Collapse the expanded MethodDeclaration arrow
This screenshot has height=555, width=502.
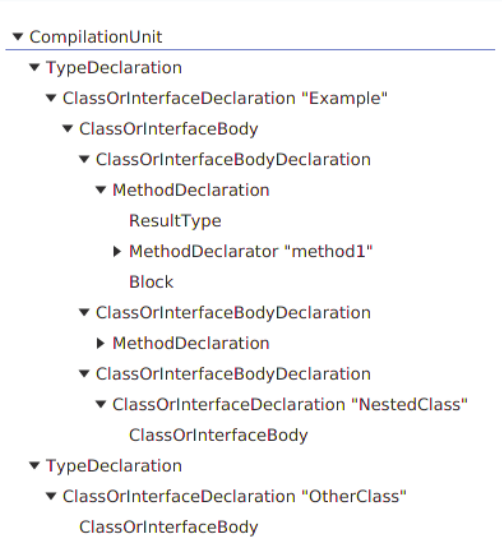[x=101, y=190]
